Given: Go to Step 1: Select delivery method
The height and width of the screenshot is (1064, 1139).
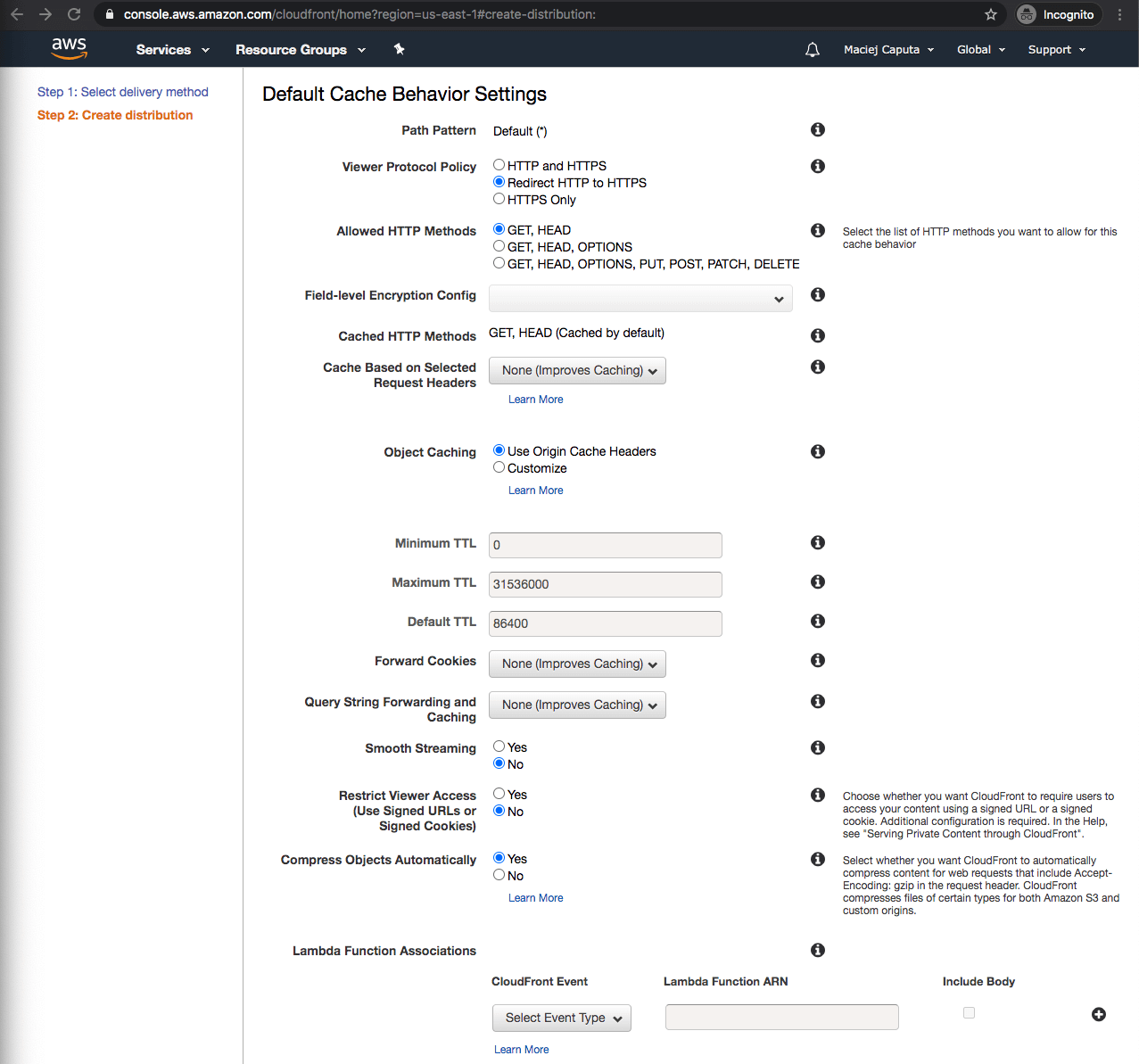Looking at the screenshot, I should (122, 92).
